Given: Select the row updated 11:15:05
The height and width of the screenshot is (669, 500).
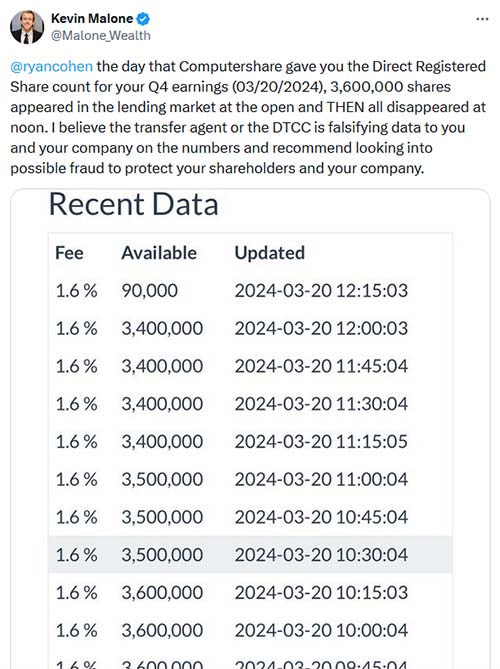Looking at the screenshot, I should 250,442.
